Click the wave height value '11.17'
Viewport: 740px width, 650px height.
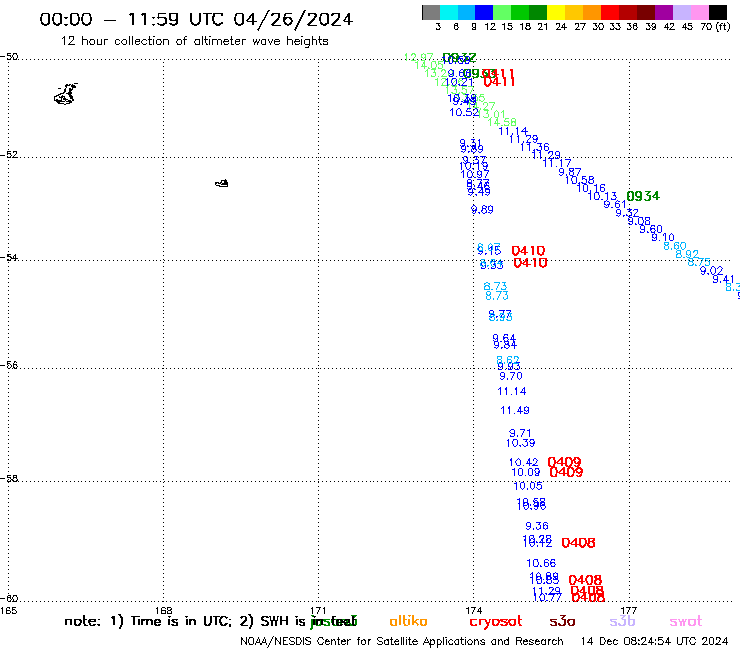pos(557,163)
